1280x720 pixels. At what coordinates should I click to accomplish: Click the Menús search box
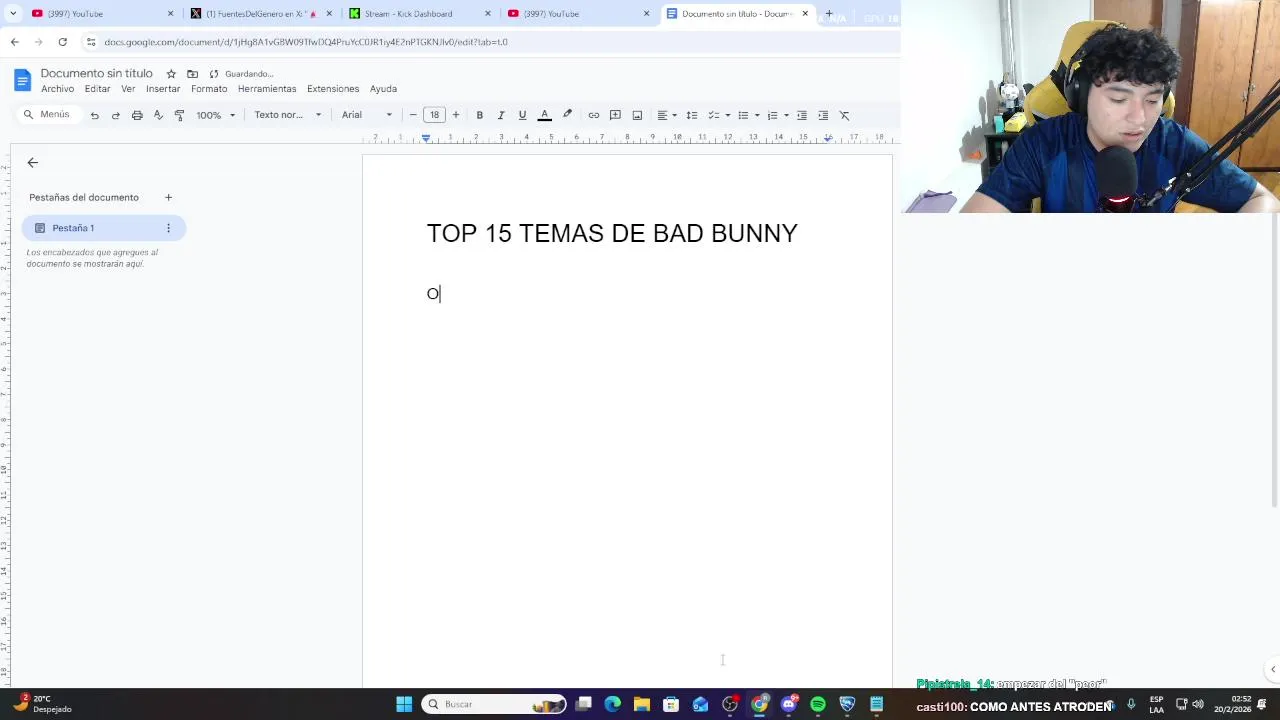click(47, 115)
